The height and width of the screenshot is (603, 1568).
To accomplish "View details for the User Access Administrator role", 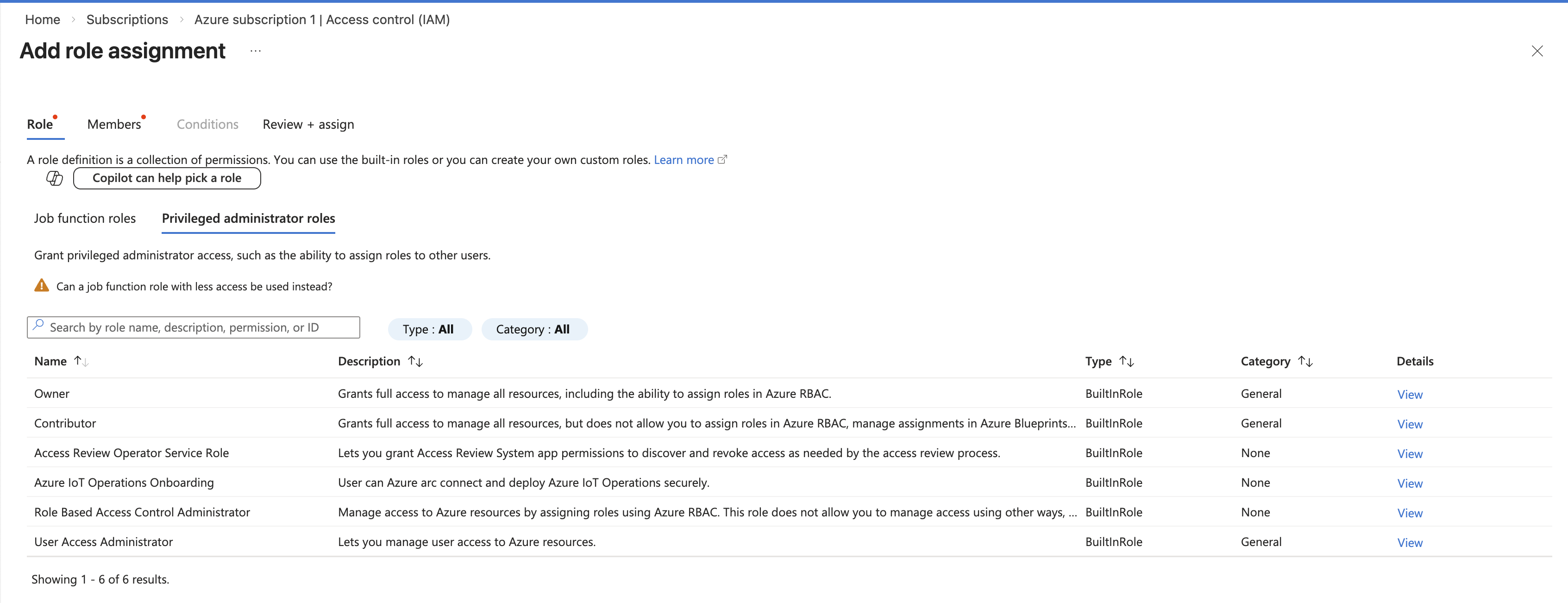I will click(x=1411, y=542).
